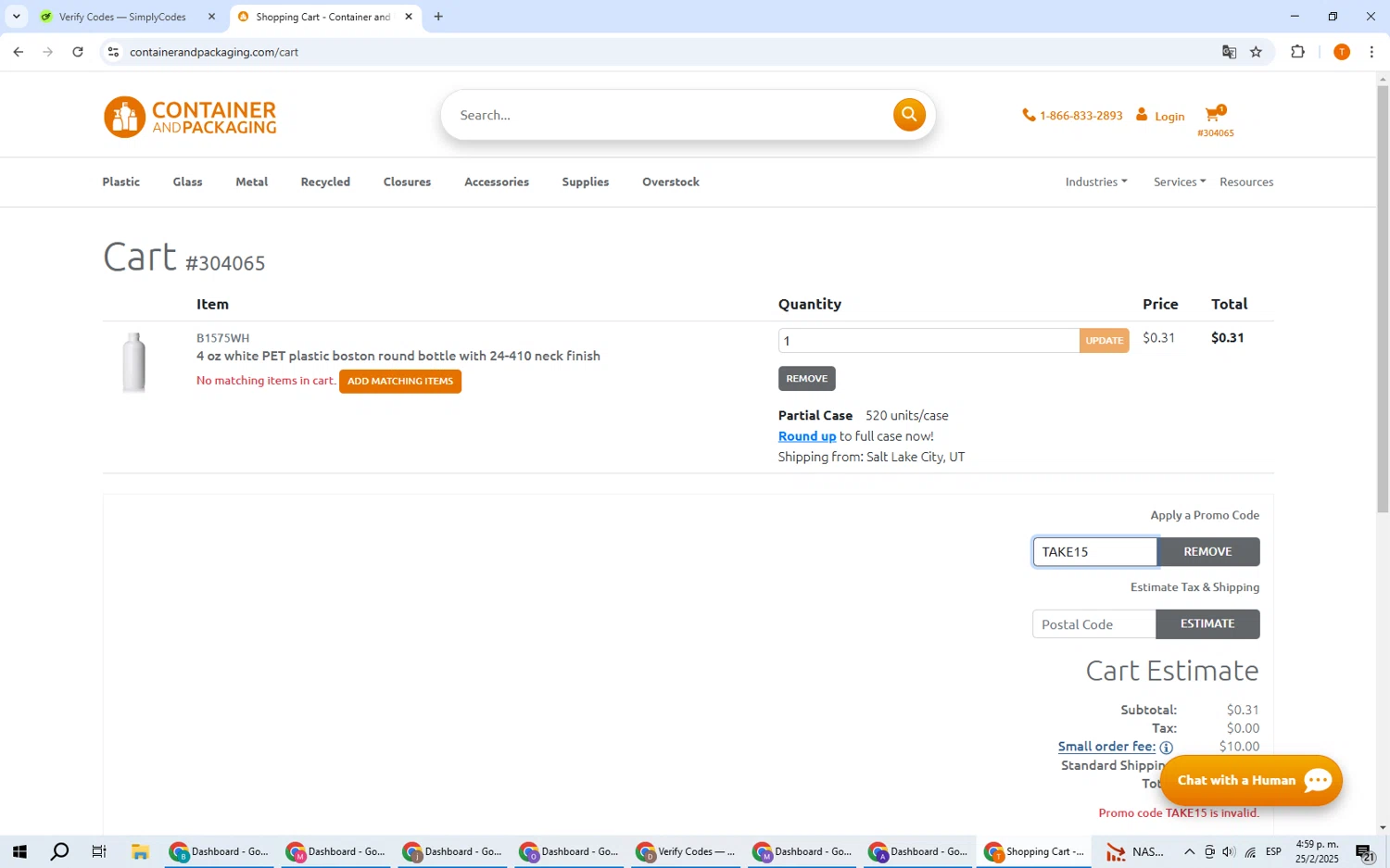The image size is (1390, 868).
Task: Open Task View on the taskbar
Action: [99, 851]
